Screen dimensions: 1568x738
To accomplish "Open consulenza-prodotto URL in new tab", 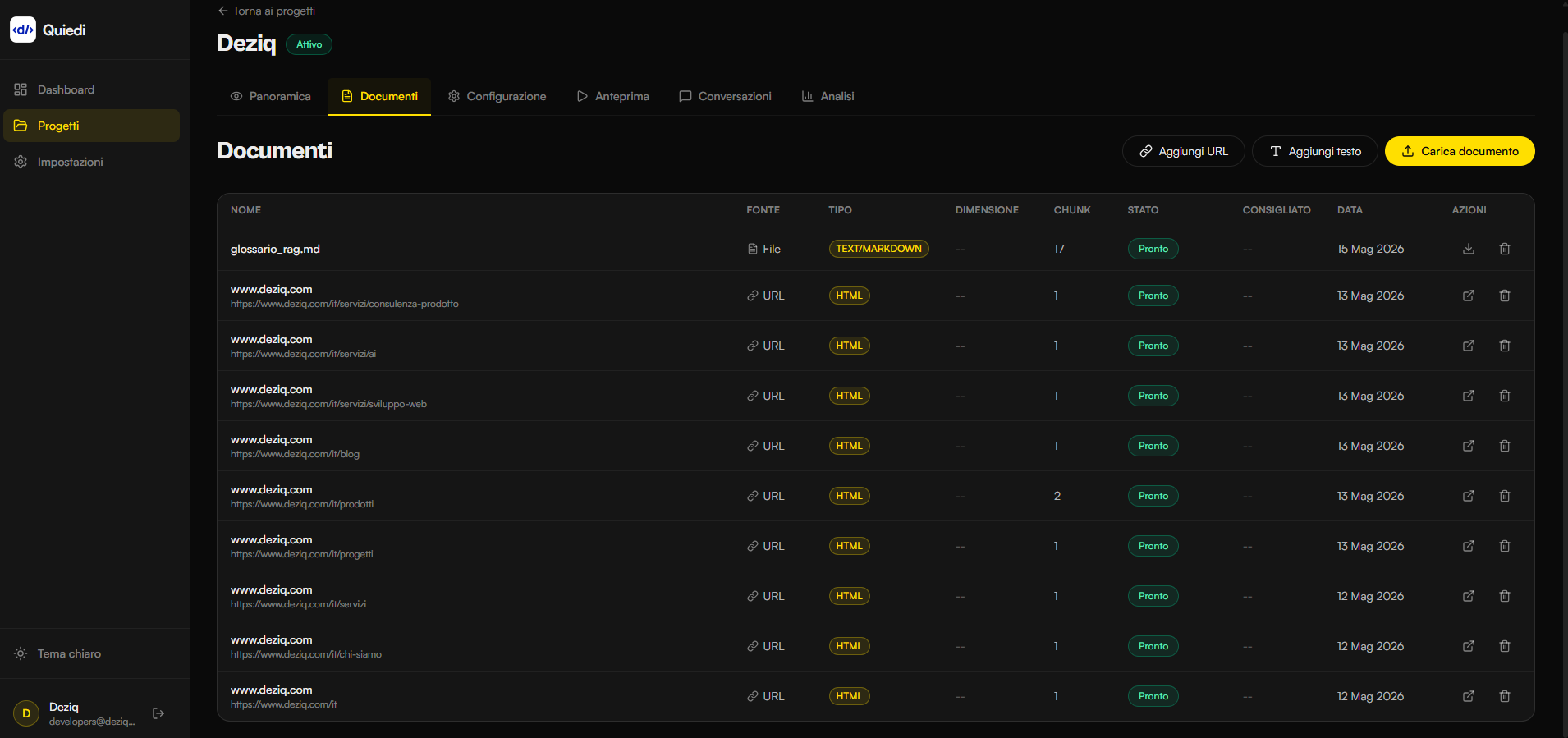I will click(x=1469, y=296).
